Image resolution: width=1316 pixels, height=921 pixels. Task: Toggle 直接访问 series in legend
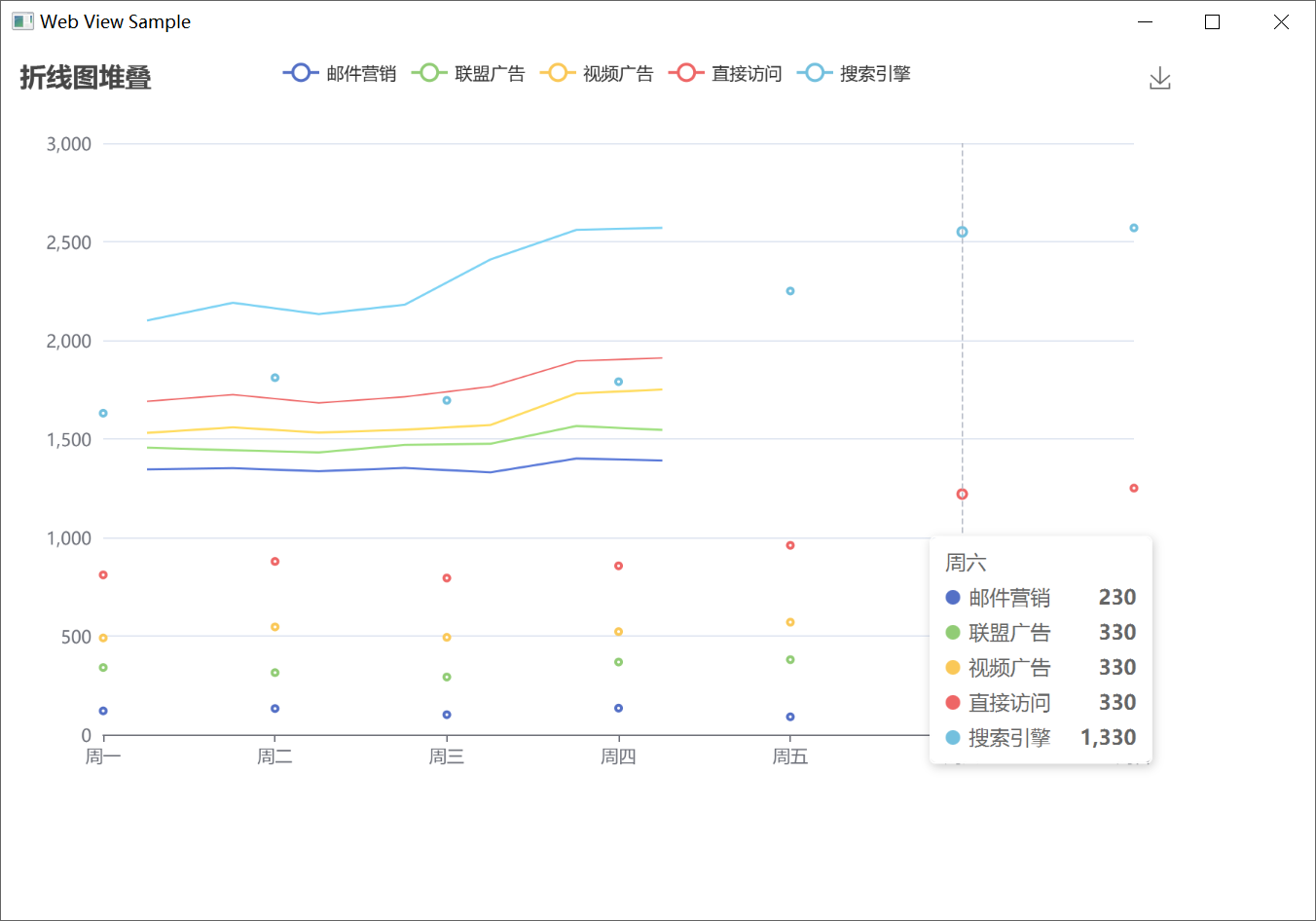point(725,73)
